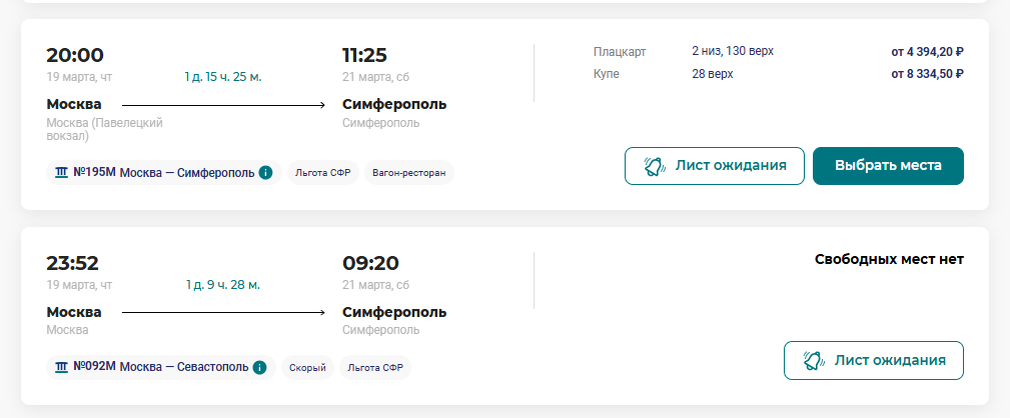Click the train icon before №092М
This screenshot has height=418, width=1010.
(x=61, y=367)
